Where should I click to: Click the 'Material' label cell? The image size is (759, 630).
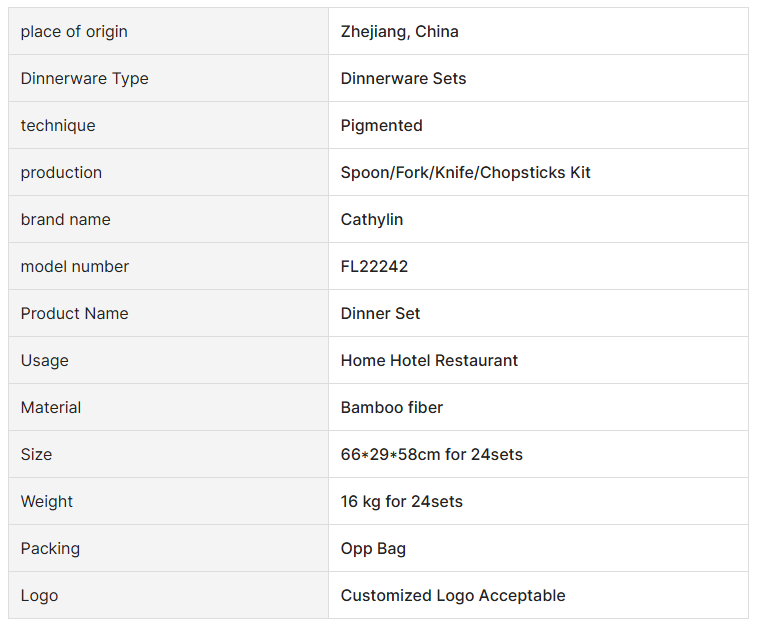(51, 408)
